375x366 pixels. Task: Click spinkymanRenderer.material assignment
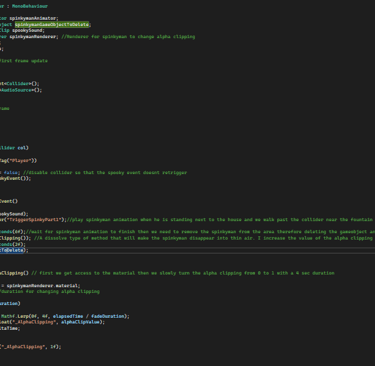pos(42,286)
